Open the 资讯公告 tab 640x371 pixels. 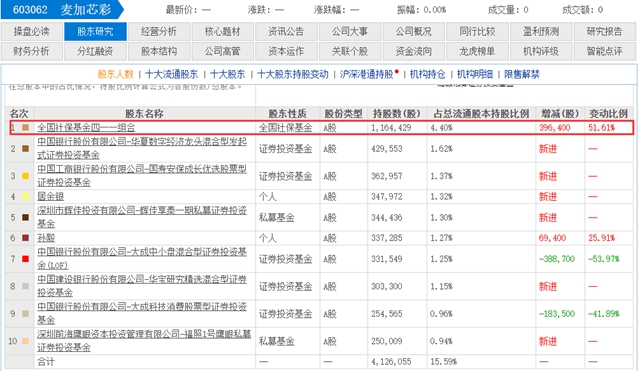[286, 31]
